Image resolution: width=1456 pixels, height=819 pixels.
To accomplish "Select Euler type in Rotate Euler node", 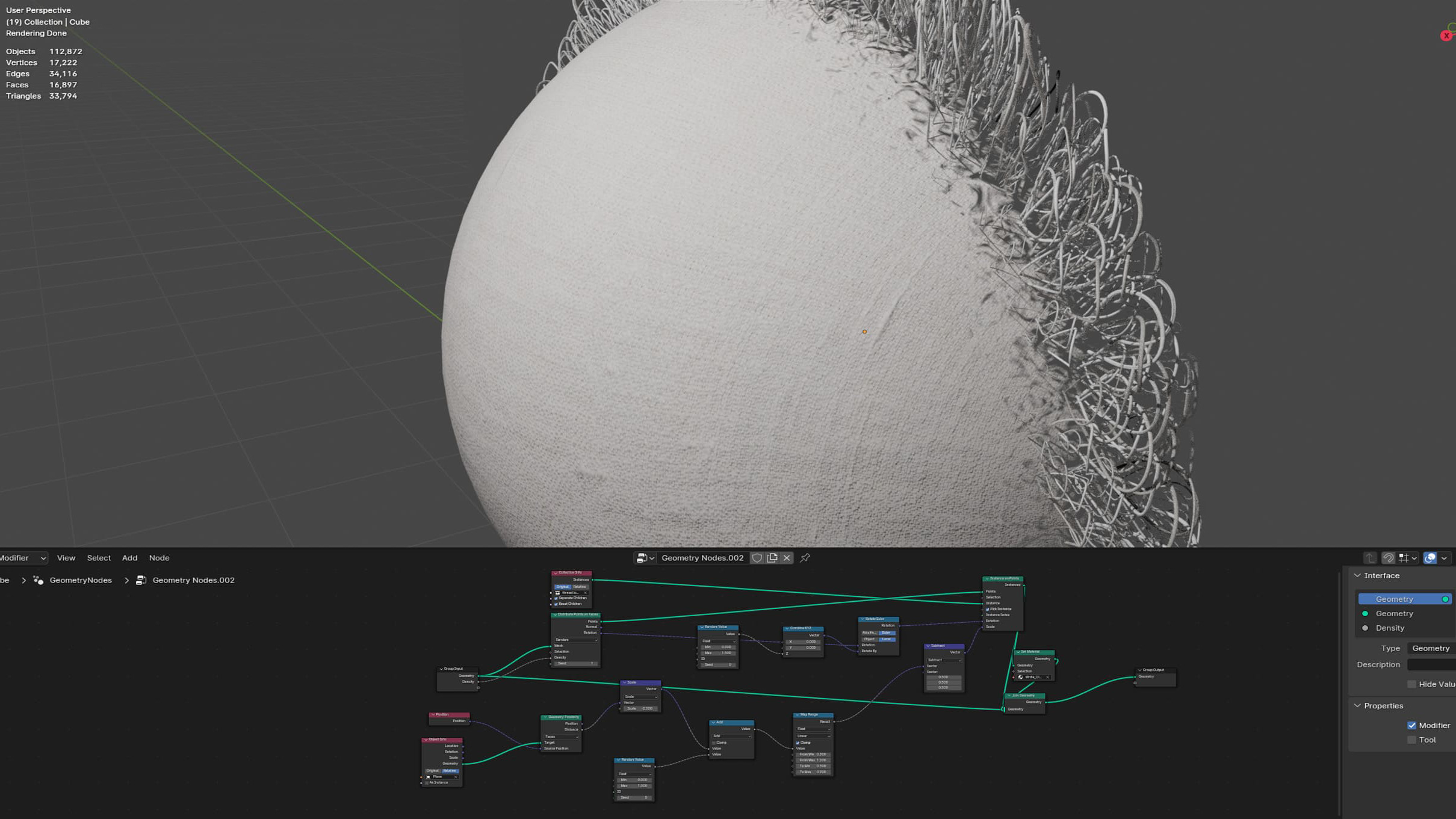I will pyautogui.click(x=887, y=632).
